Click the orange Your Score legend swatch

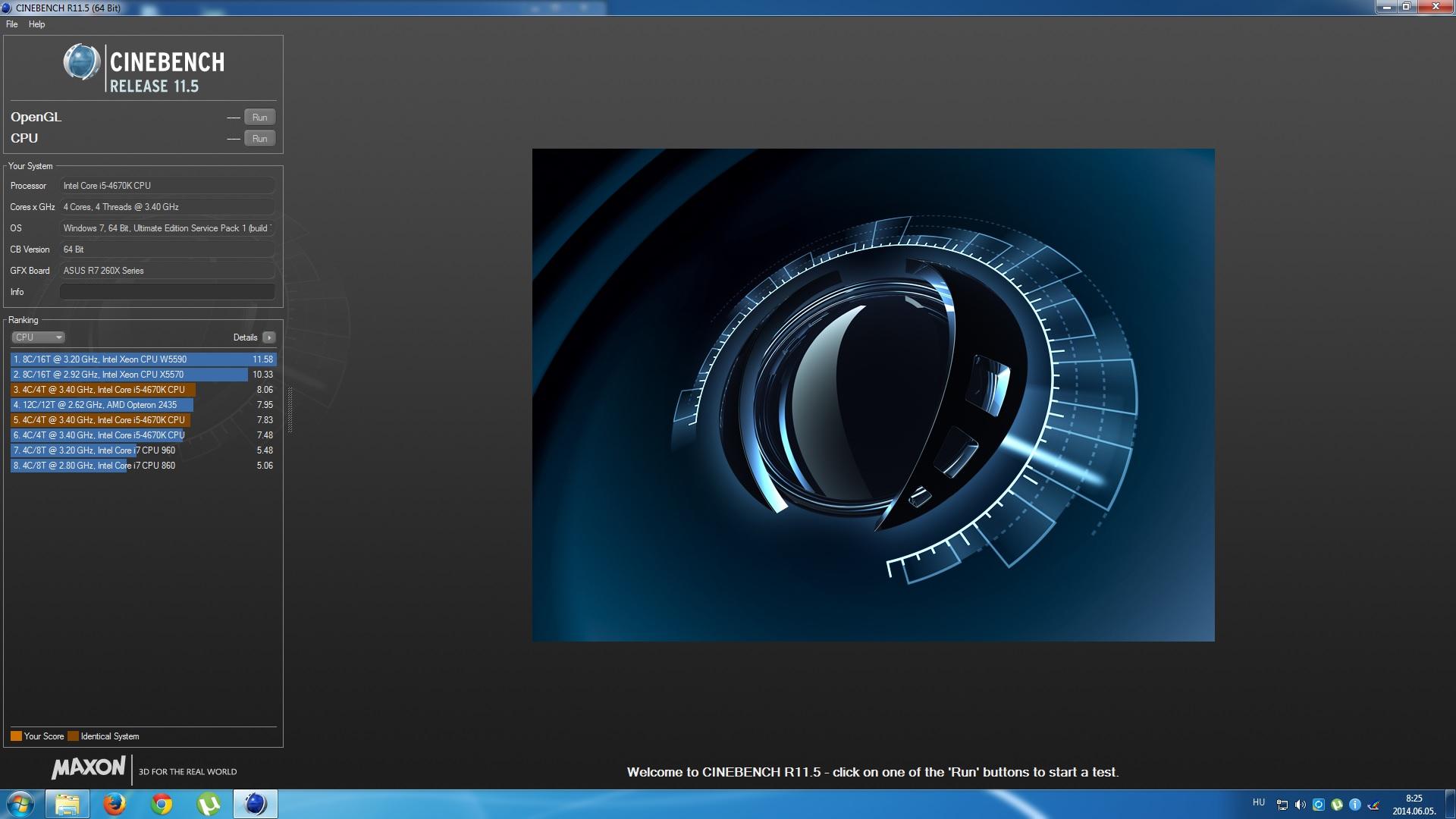click(16, 736)
